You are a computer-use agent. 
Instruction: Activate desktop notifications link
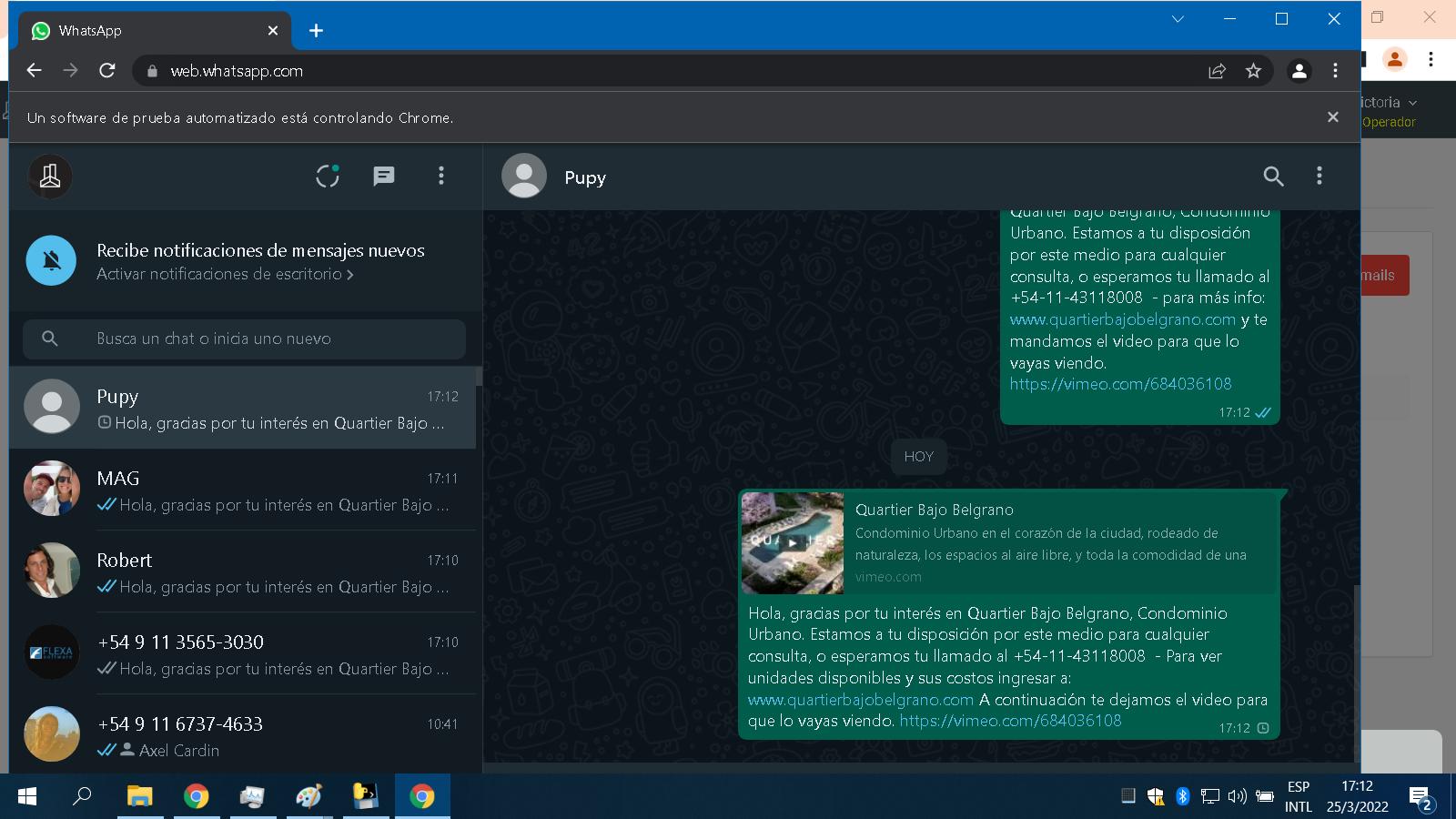pos(225,274)
